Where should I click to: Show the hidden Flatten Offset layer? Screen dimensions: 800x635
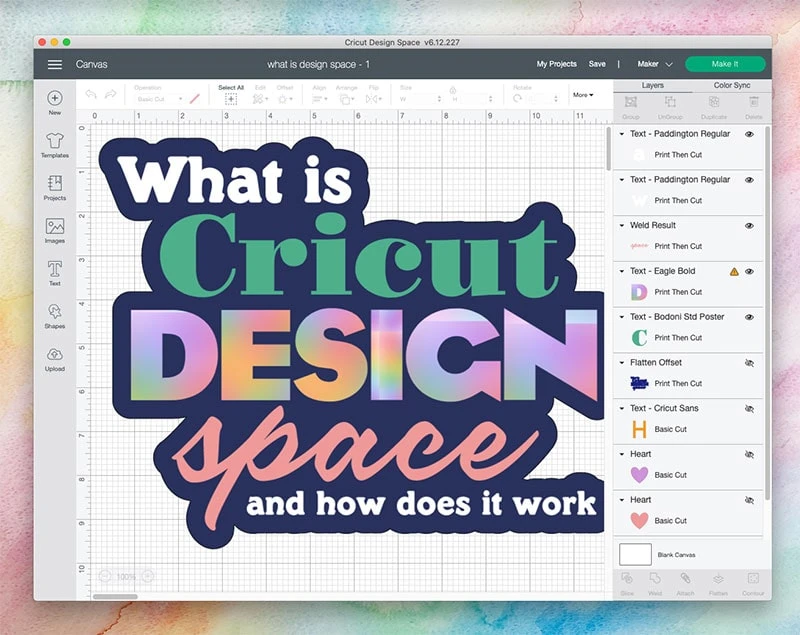pyautogui.click(x=749, y=363)
